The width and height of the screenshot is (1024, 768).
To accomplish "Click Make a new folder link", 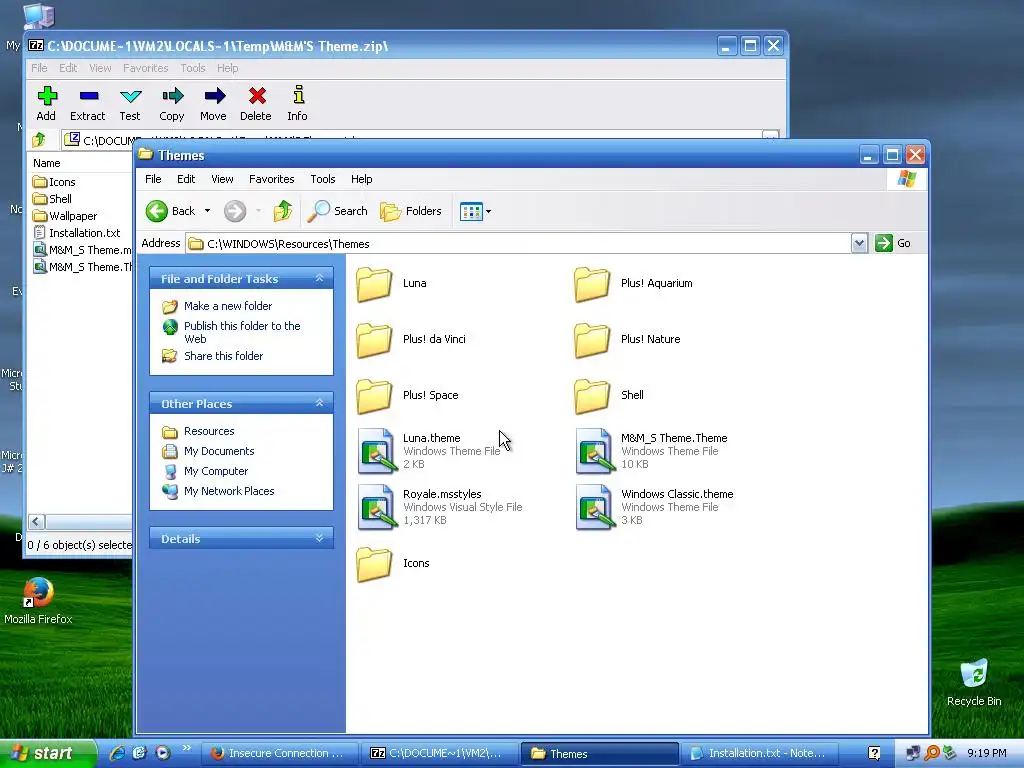I will coord(228,306).
